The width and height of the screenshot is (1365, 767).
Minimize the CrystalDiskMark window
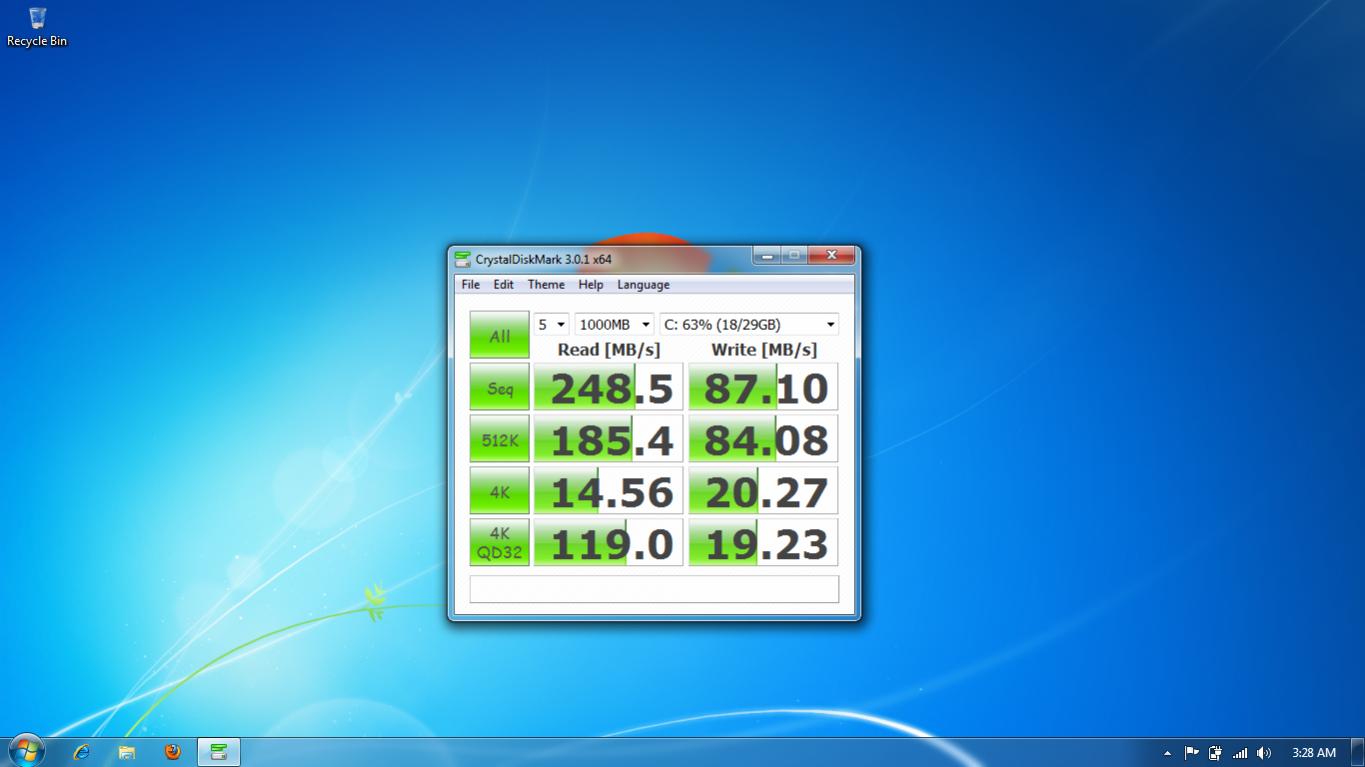(767, 256)
